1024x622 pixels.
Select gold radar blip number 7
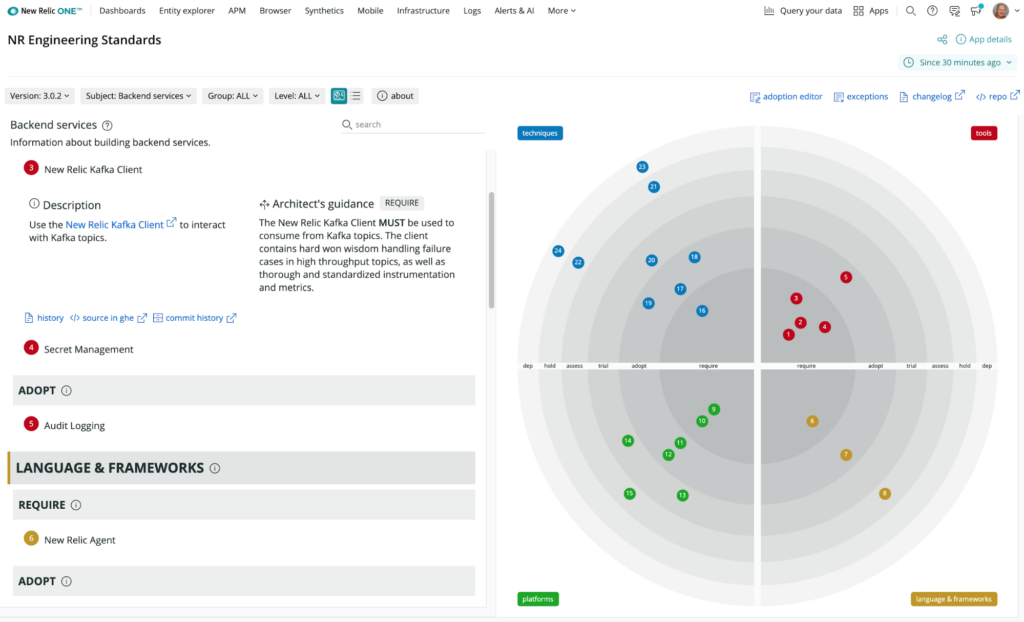[x=846, y=455]
